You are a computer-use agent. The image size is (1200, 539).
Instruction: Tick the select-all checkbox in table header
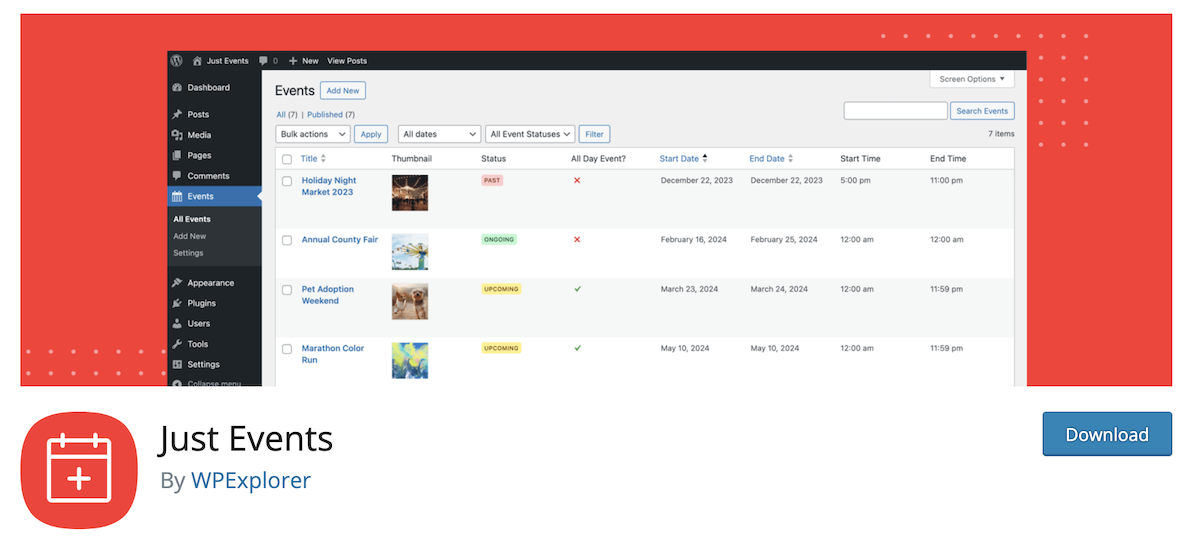pos(287,159)
